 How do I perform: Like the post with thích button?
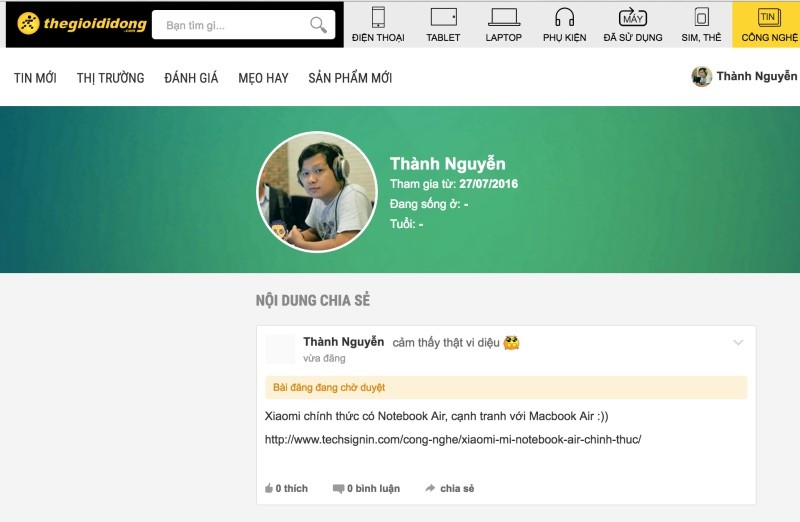coord(286,488)
